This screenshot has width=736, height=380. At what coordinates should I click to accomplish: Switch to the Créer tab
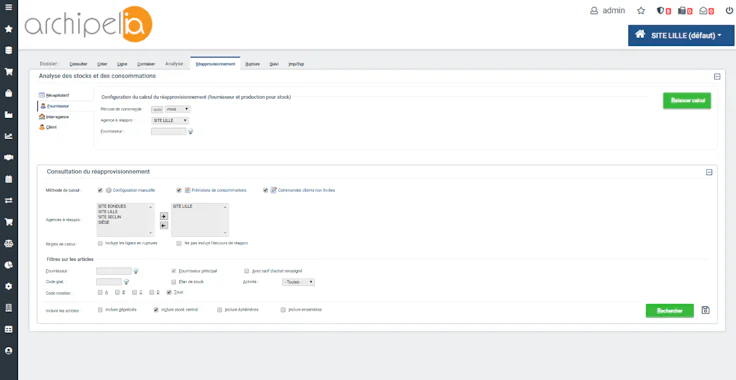tap(102, 64)
